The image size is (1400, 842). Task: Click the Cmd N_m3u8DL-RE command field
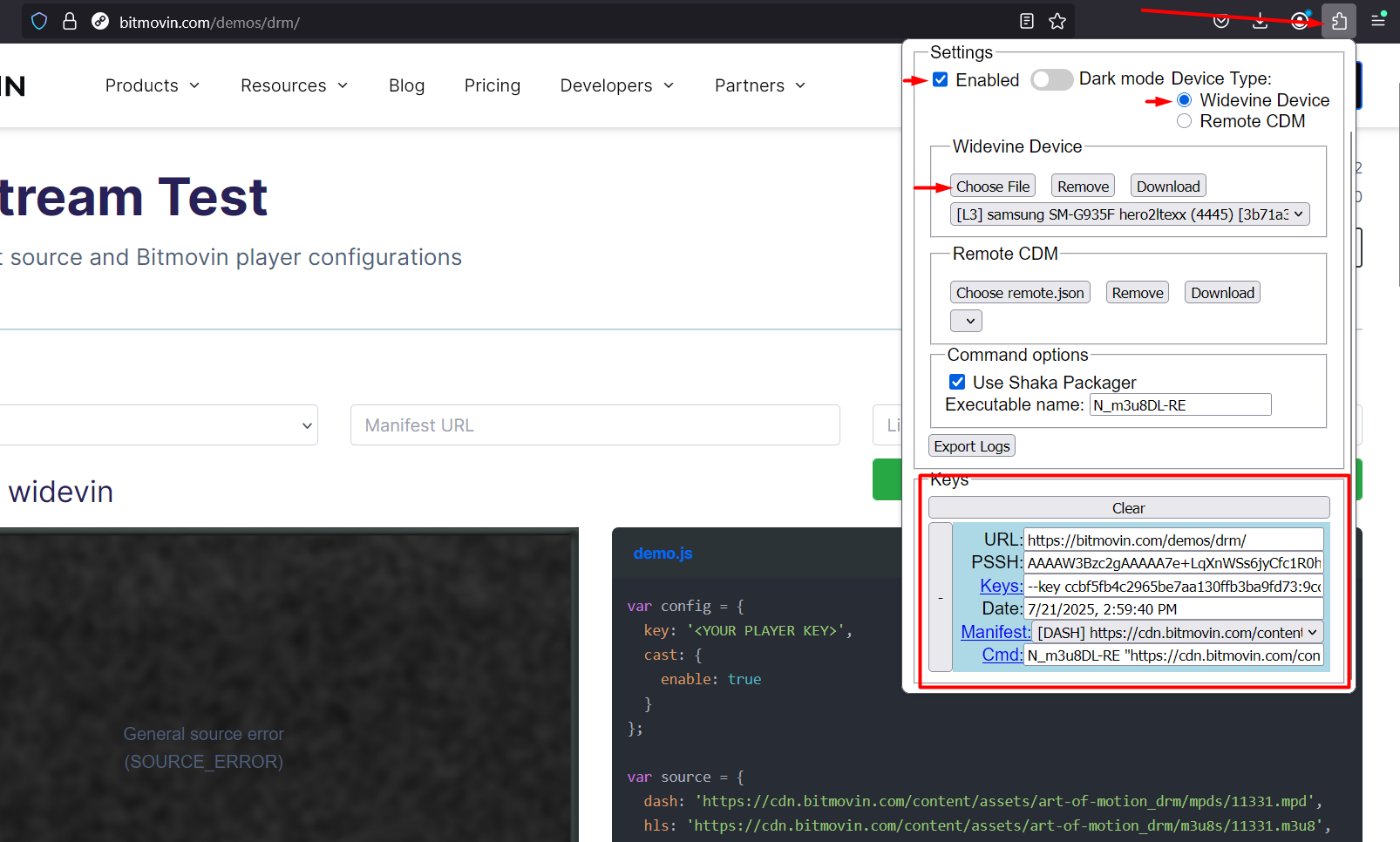[x=1173, y=655]
